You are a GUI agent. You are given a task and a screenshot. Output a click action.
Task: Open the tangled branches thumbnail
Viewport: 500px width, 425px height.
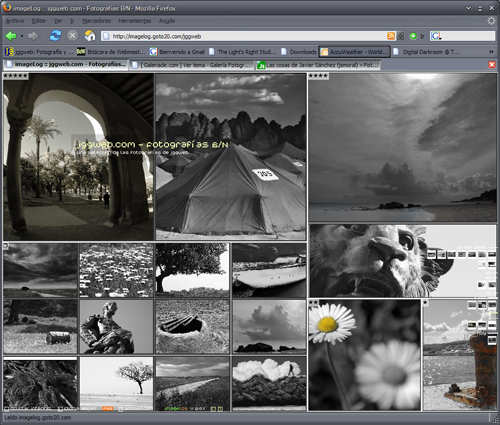pyautogui.click(x=40, y=383)
